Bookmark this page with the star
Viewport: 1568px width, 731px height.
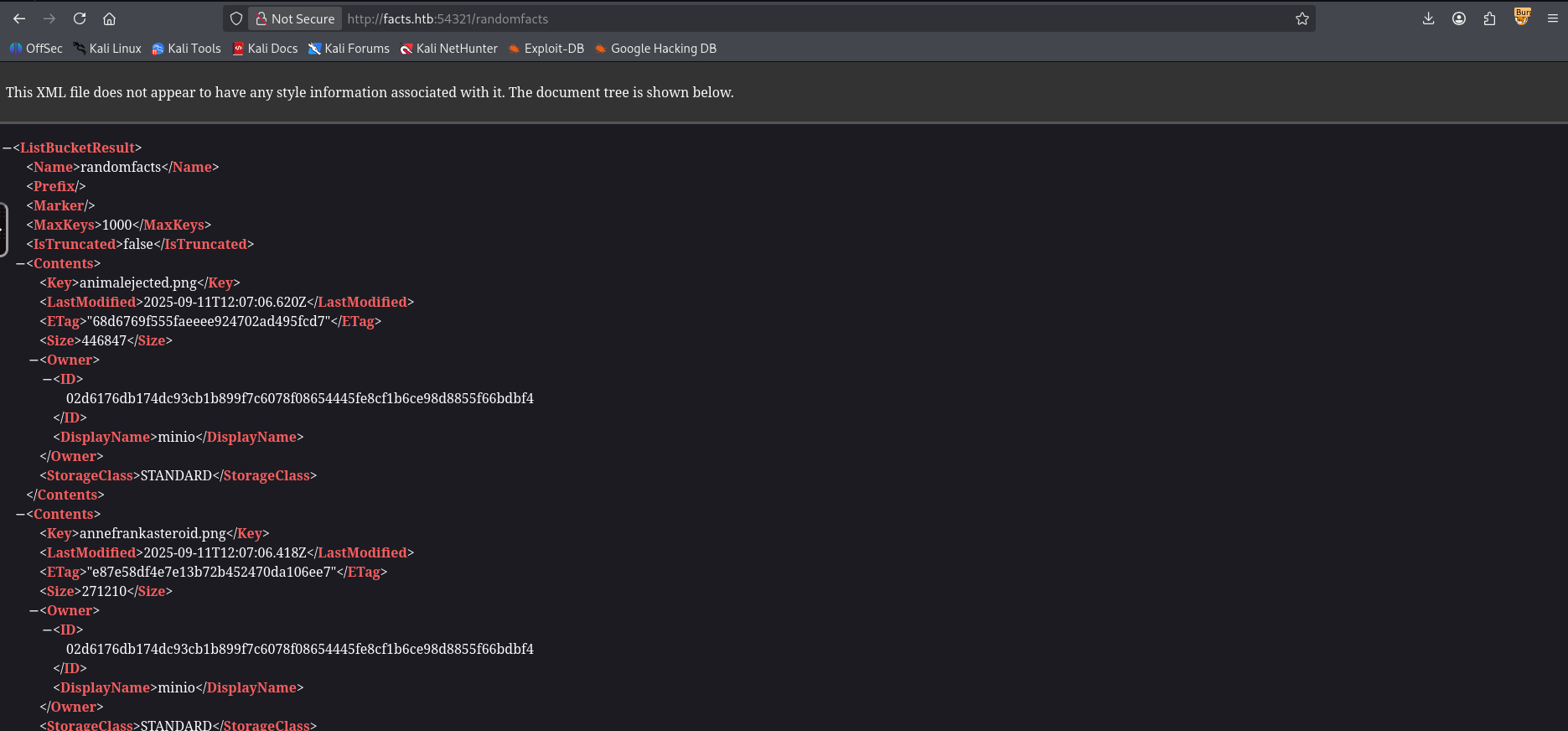[1301, 18]
